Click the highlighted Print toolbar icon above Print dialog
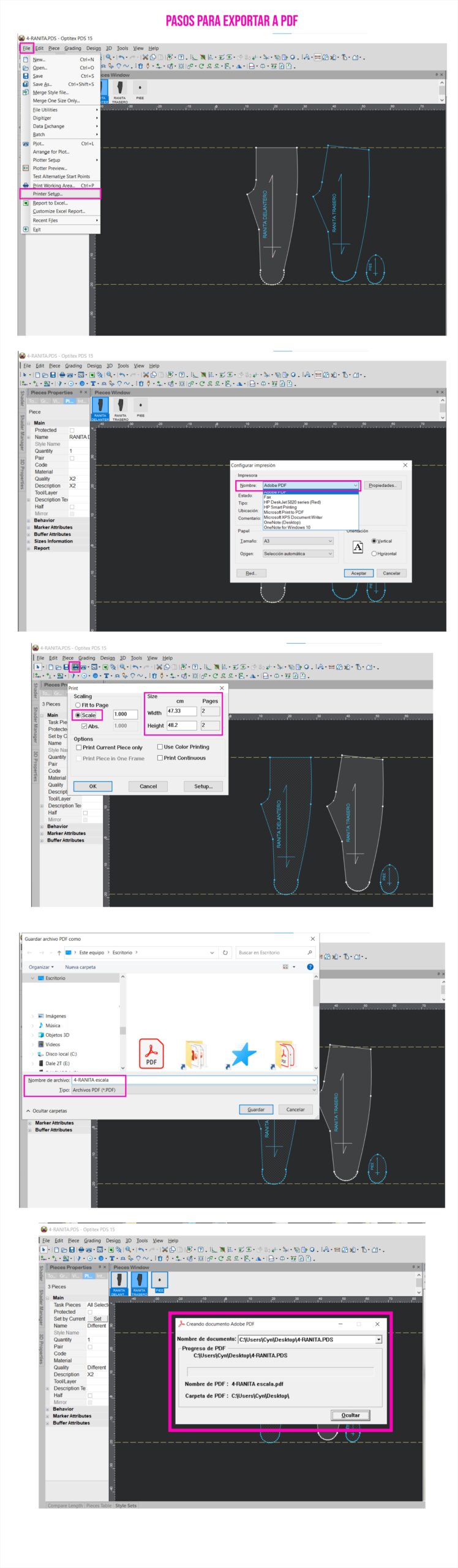Viewport: 458px width, 1568px height. pos(75,667)
